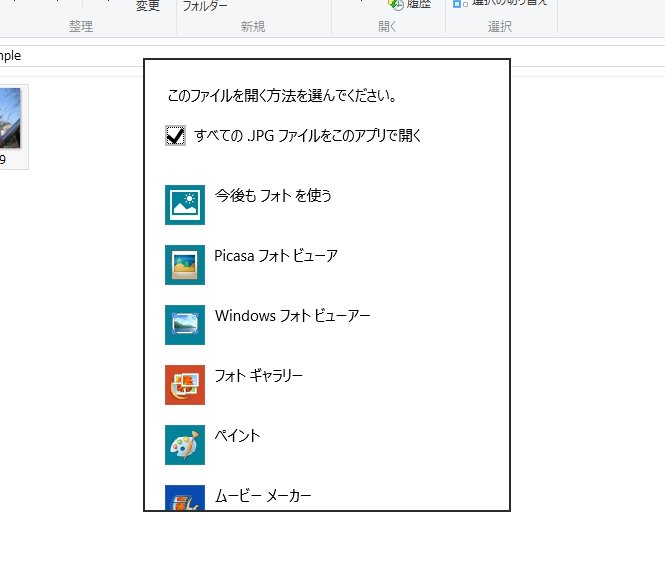Choose '今後も フォト を使う' option
The width and height of the screenshot is (665, 575).
273,195
